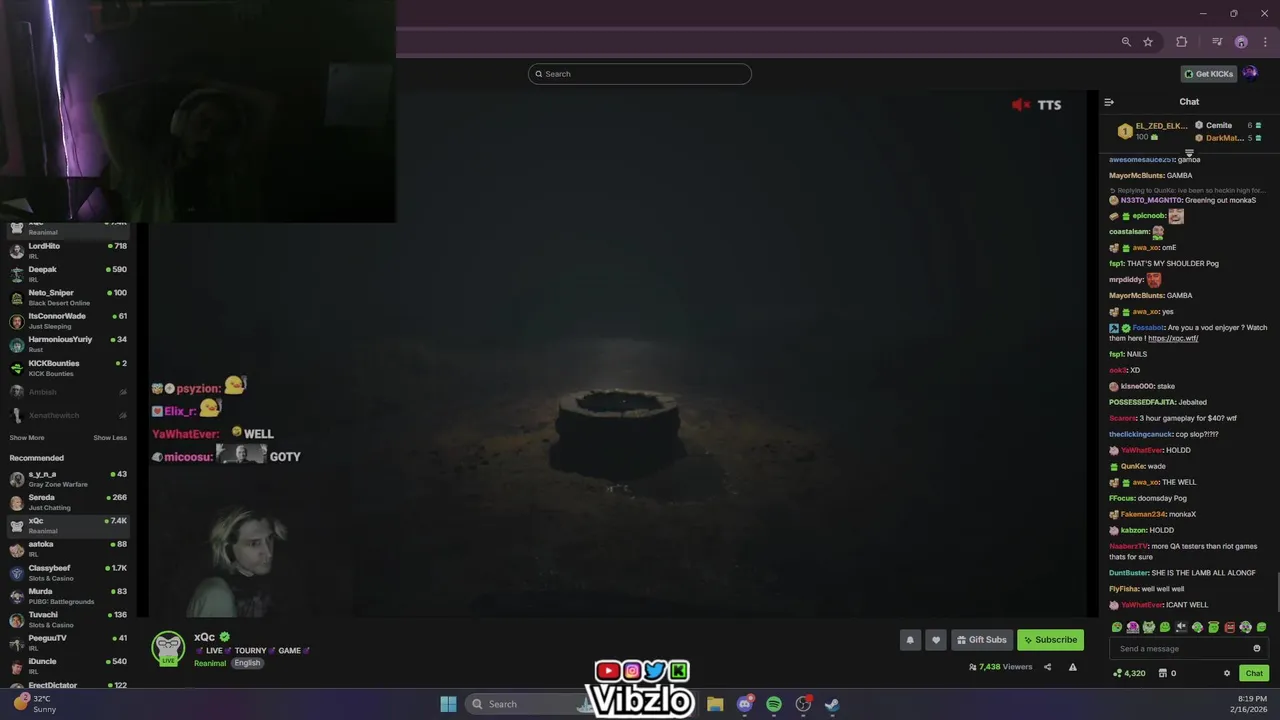Open the Chrome three-dot menu

1263,42
